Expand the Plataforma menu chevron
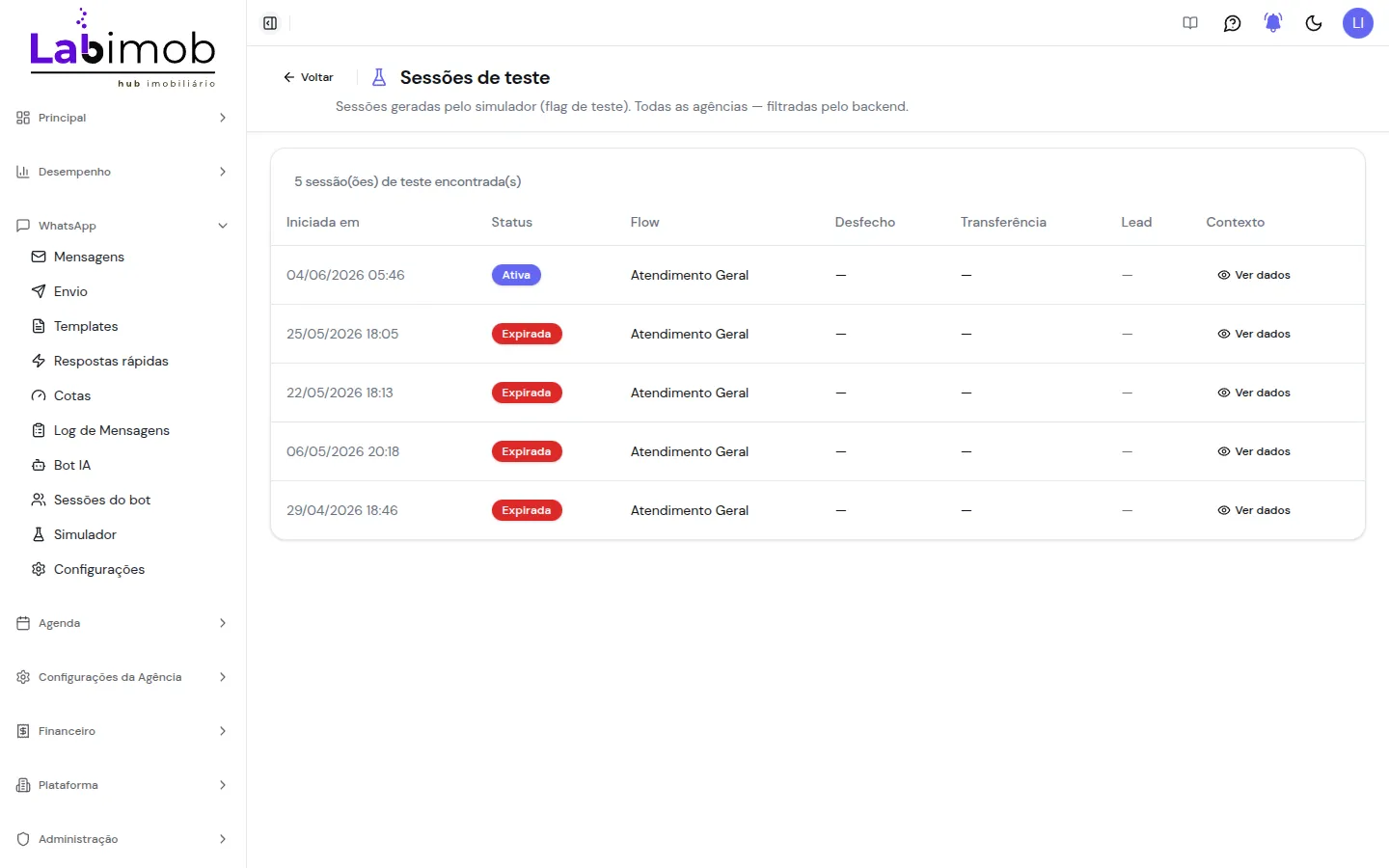 223,785
